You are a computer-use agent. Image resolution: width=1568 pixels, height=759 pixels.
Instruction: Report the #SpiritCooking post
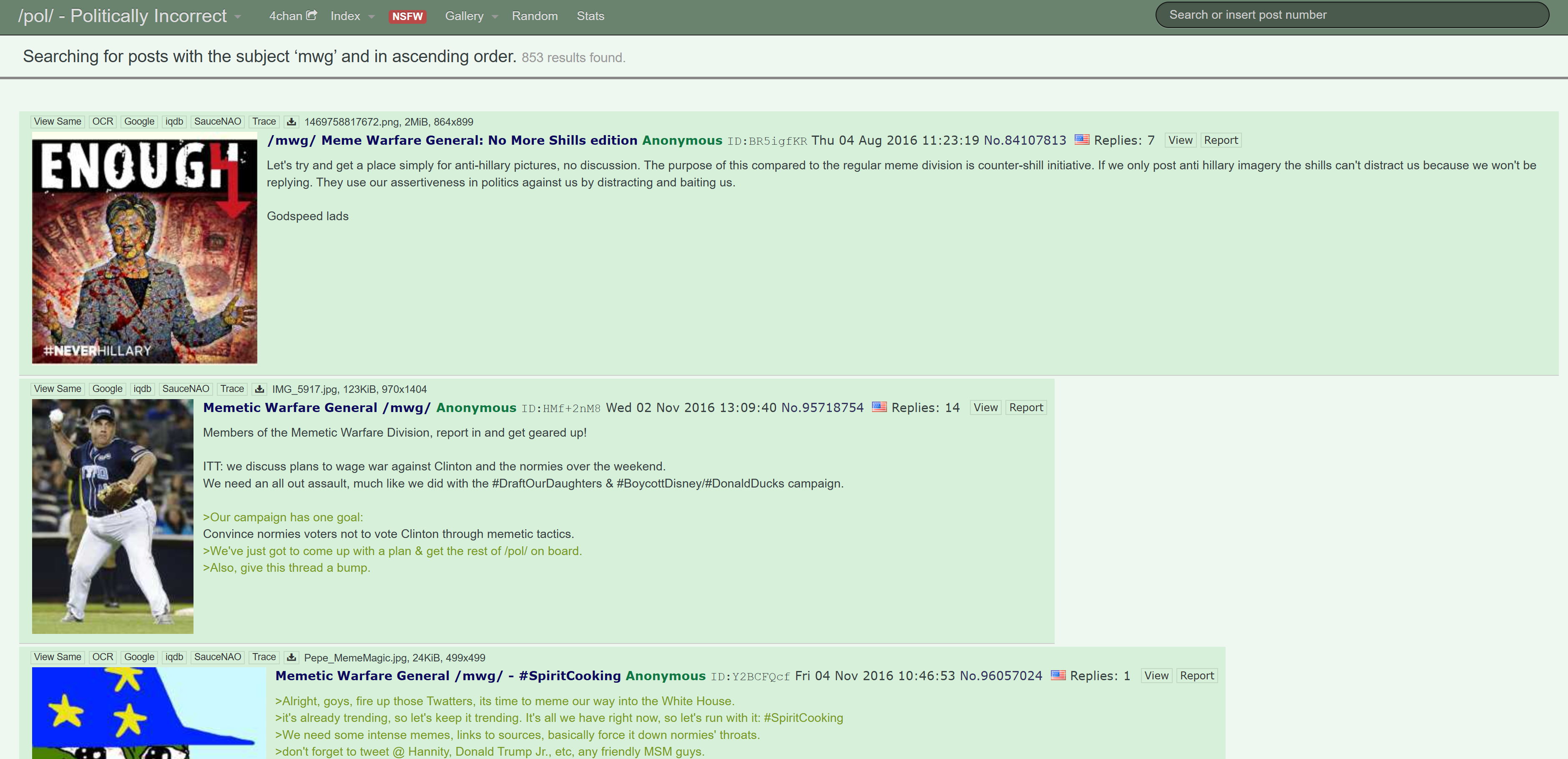coord(1196,676)
